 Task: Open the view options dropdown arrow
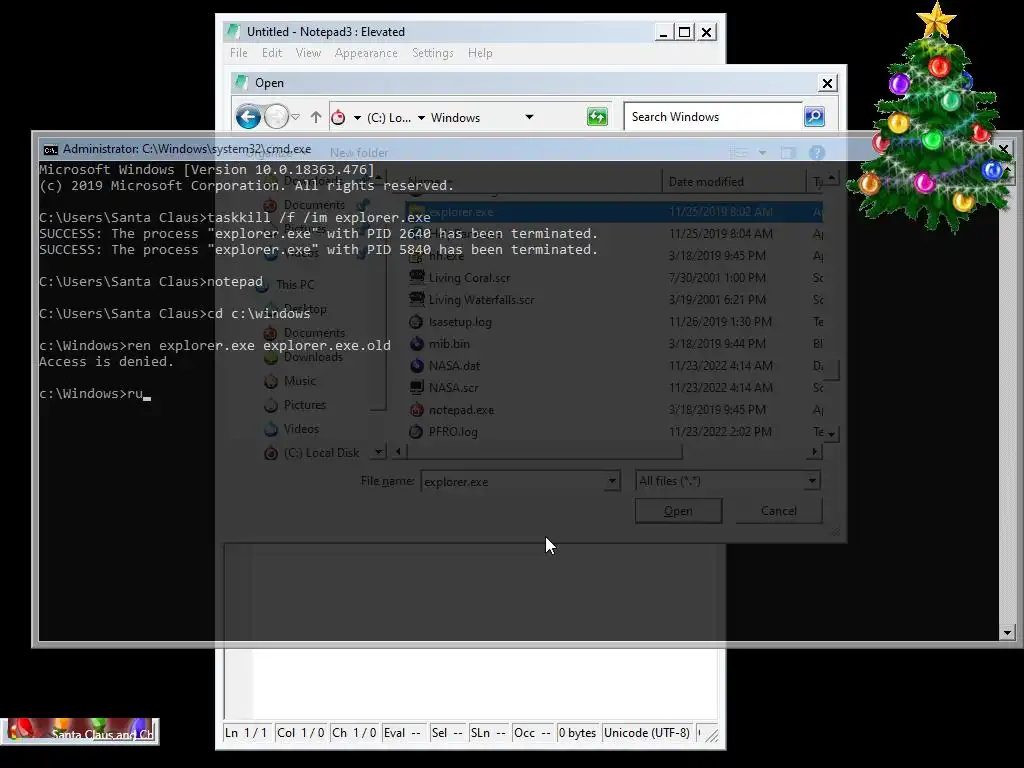coord(762,153)
